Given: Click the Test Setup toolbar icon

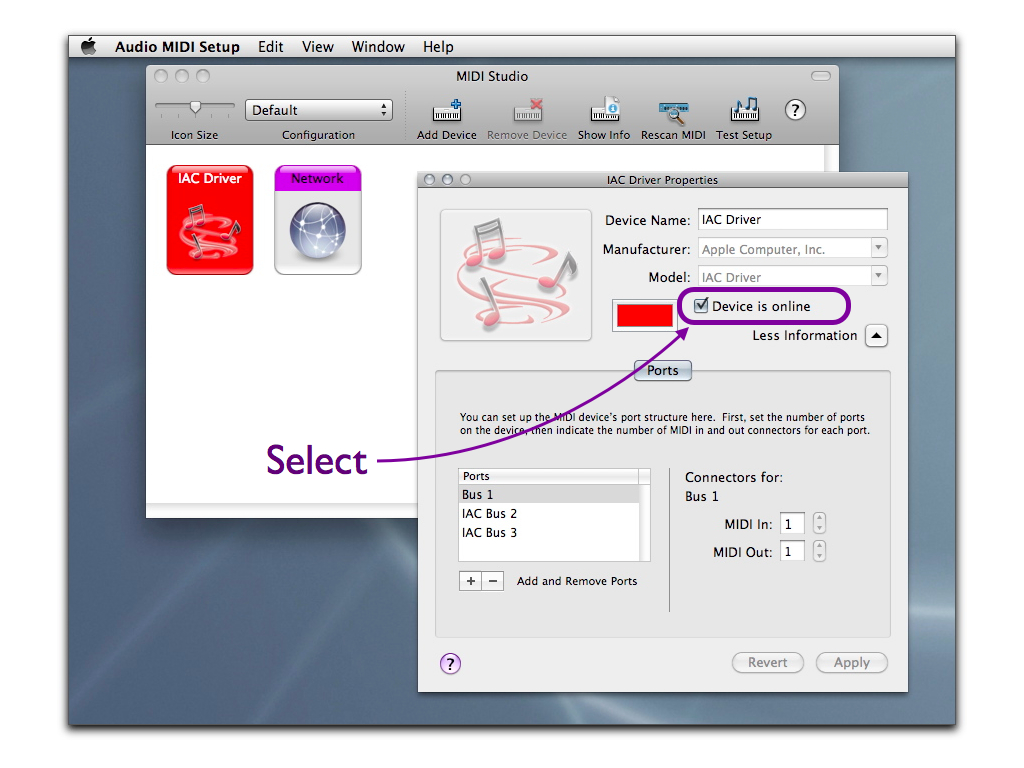Looking at the screenshot, I should [x=744, y=110].
